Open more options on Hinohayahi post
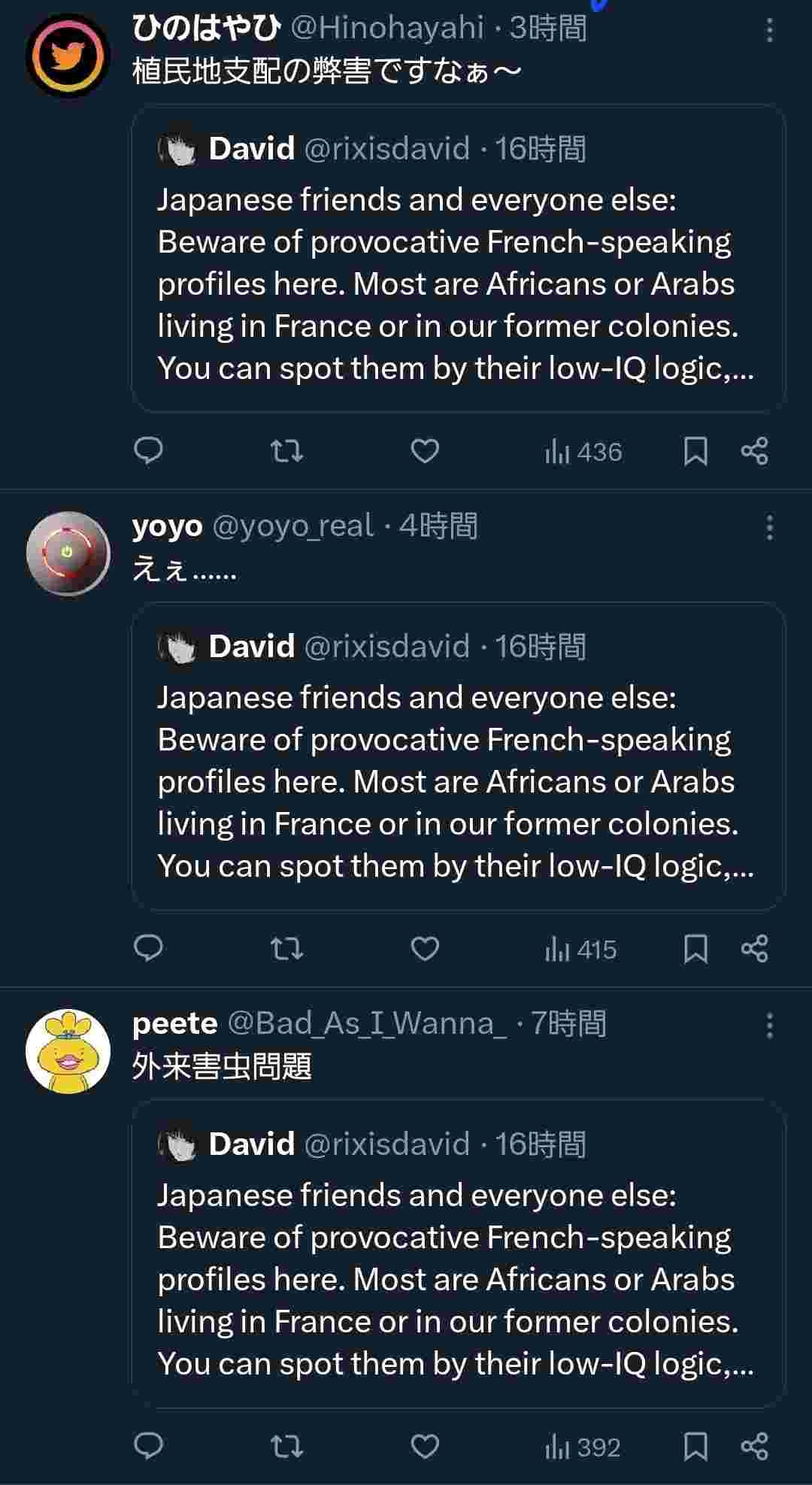Screen dimensions: 812x1485 coord(769,30)
